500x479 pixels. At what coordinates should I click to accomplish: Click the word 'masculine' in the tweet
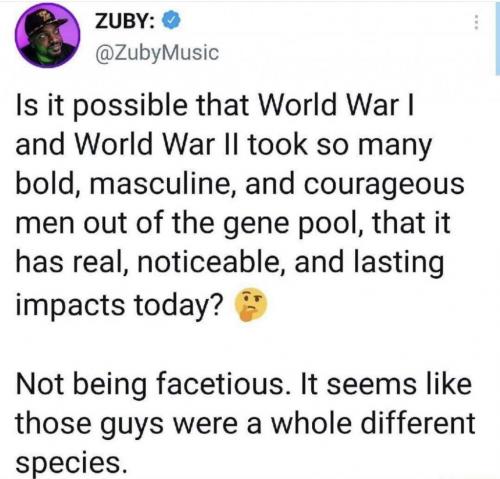click(x=159, y=185)
